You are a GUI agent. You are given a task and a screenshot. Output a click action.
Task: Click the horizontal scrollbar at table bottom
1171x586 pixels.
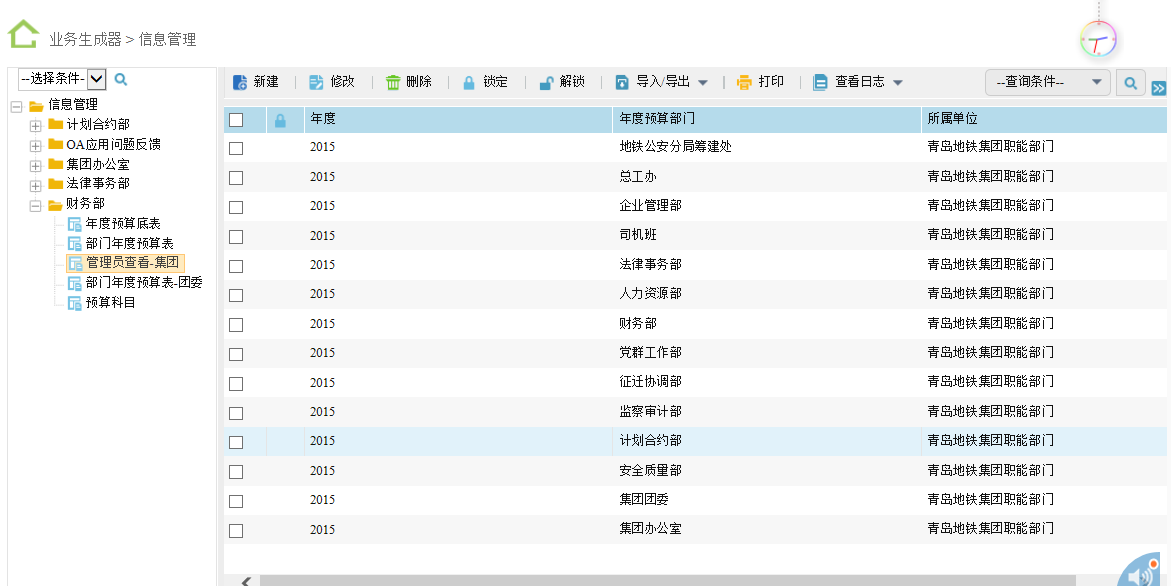pyautogui.click(x=660, y=580)
